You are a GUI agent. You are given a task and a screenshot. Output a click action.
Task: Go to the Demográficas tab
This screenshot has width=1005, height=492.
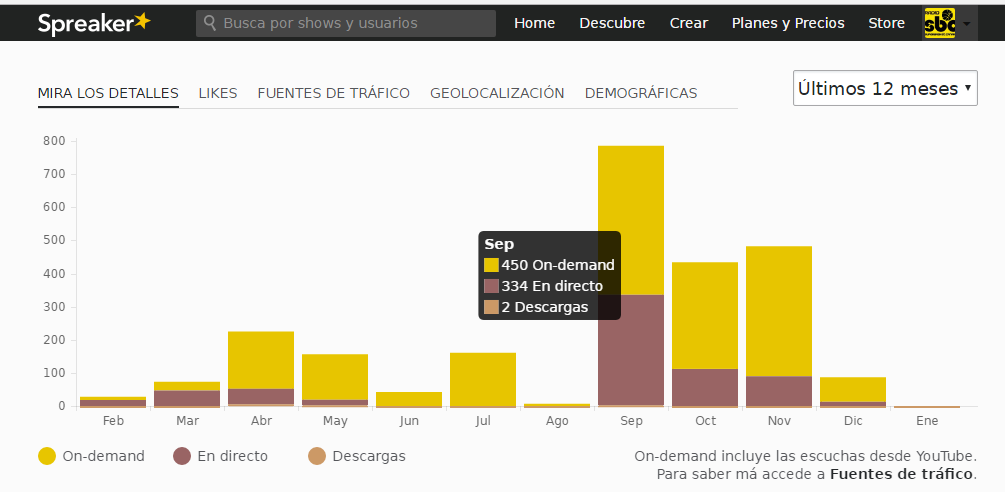pos(641,93)
